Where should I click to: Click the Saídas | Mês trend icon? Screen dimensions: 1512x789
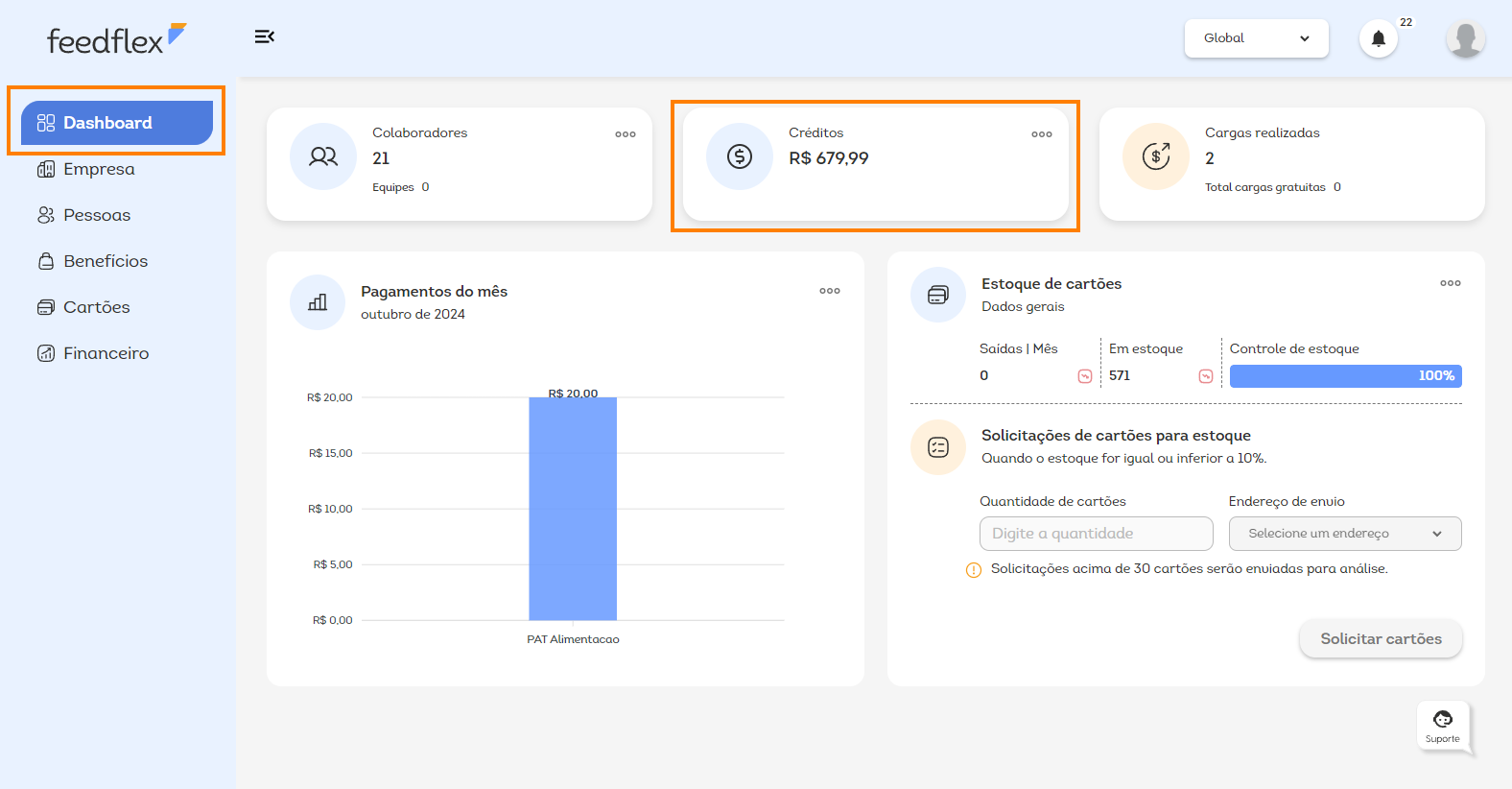click(1084, 376)
